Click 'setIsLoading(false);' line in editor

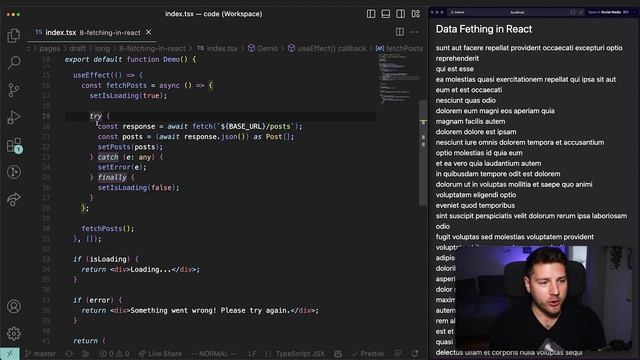click(138, 187)
